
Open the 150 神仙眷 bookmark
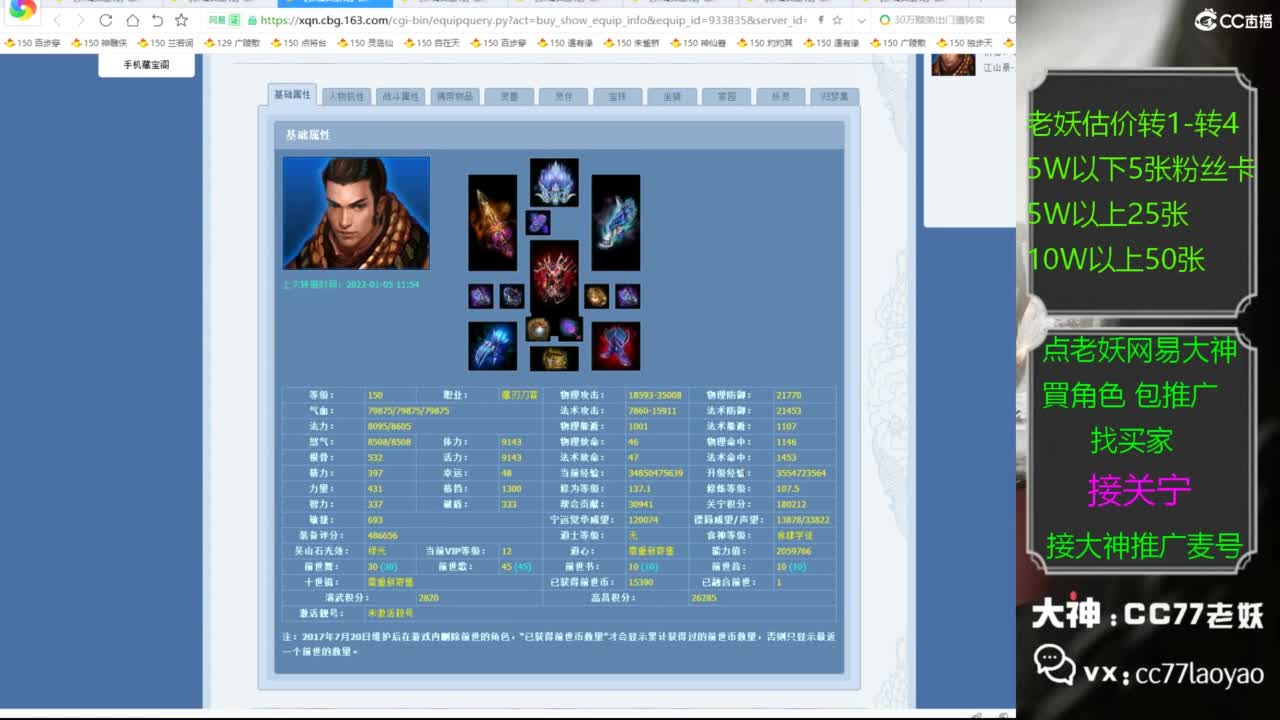(x=698, y=43)
